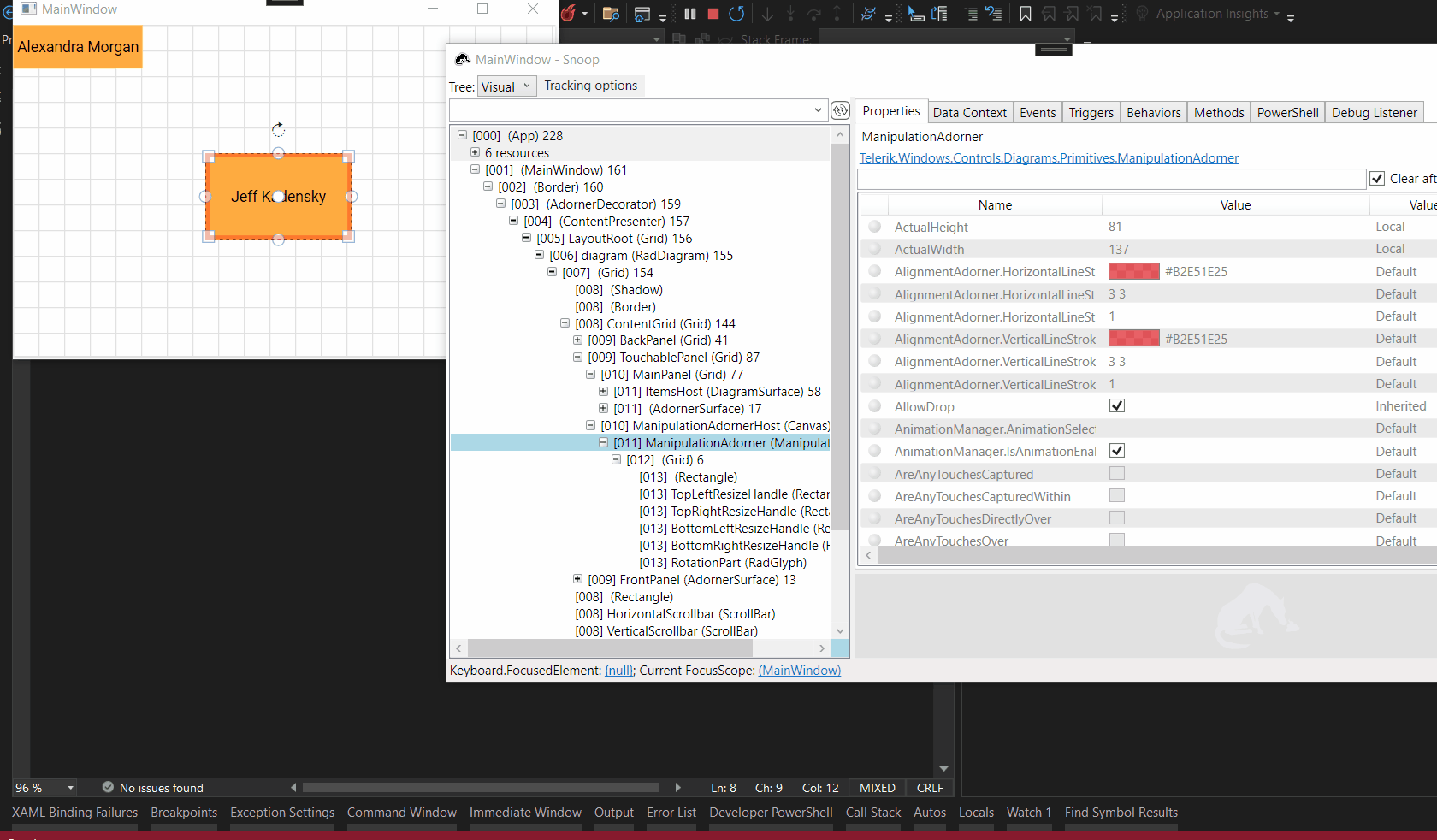Uncheck the AllowDrop checkbox
Viewport: 1437px width, 840px height.
coord(1116,406)
